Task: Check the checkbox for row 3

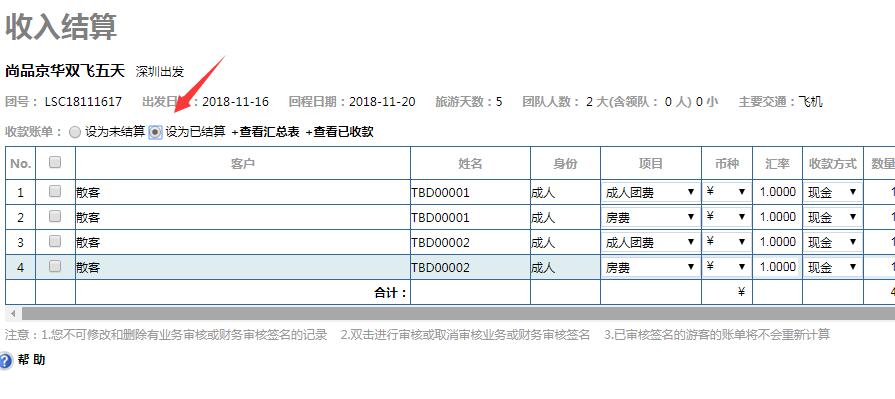Action: point(55,241)
